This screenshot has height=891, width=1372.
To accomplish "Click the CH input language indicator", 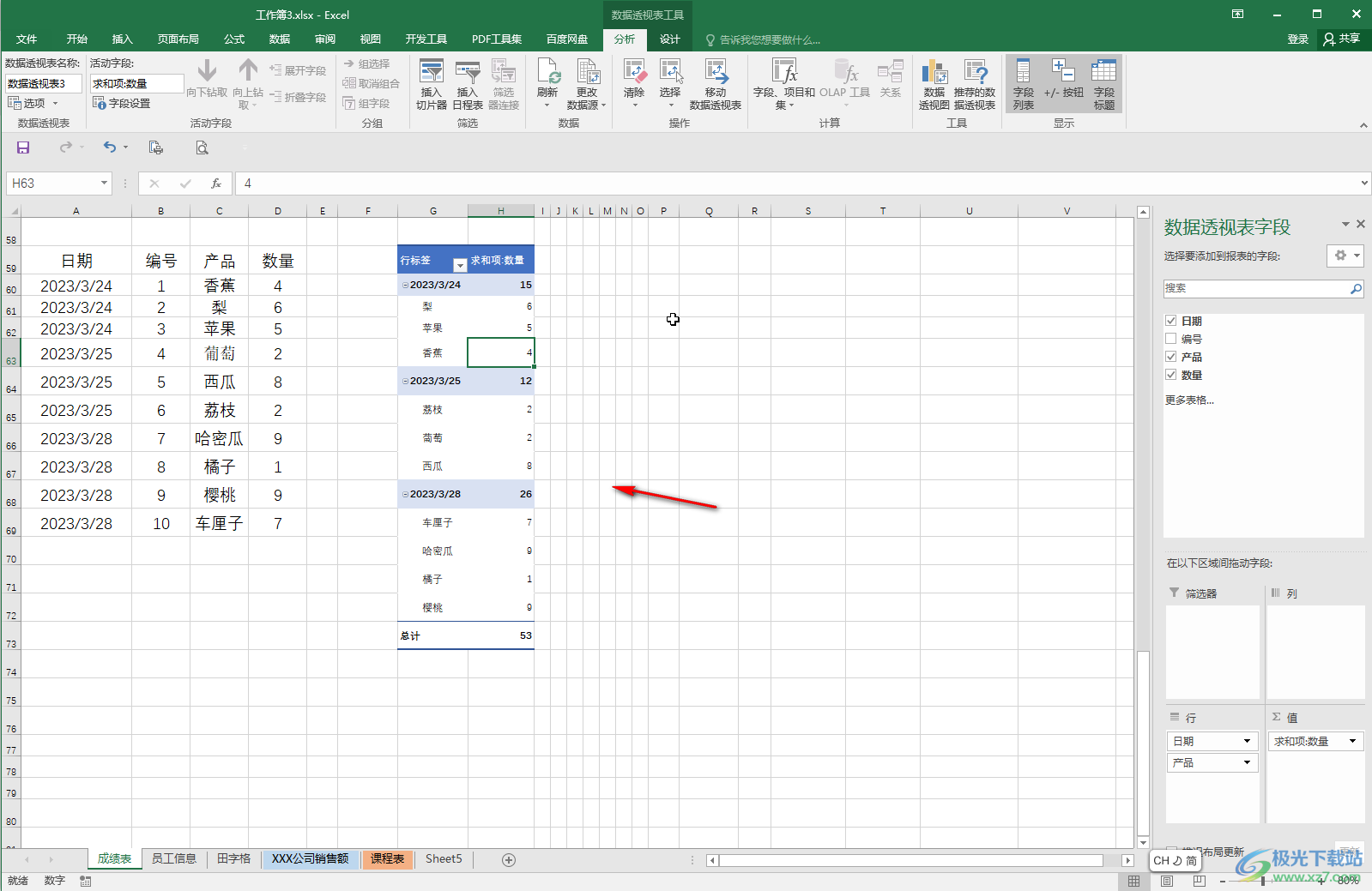I will (x=1162, y=860).
